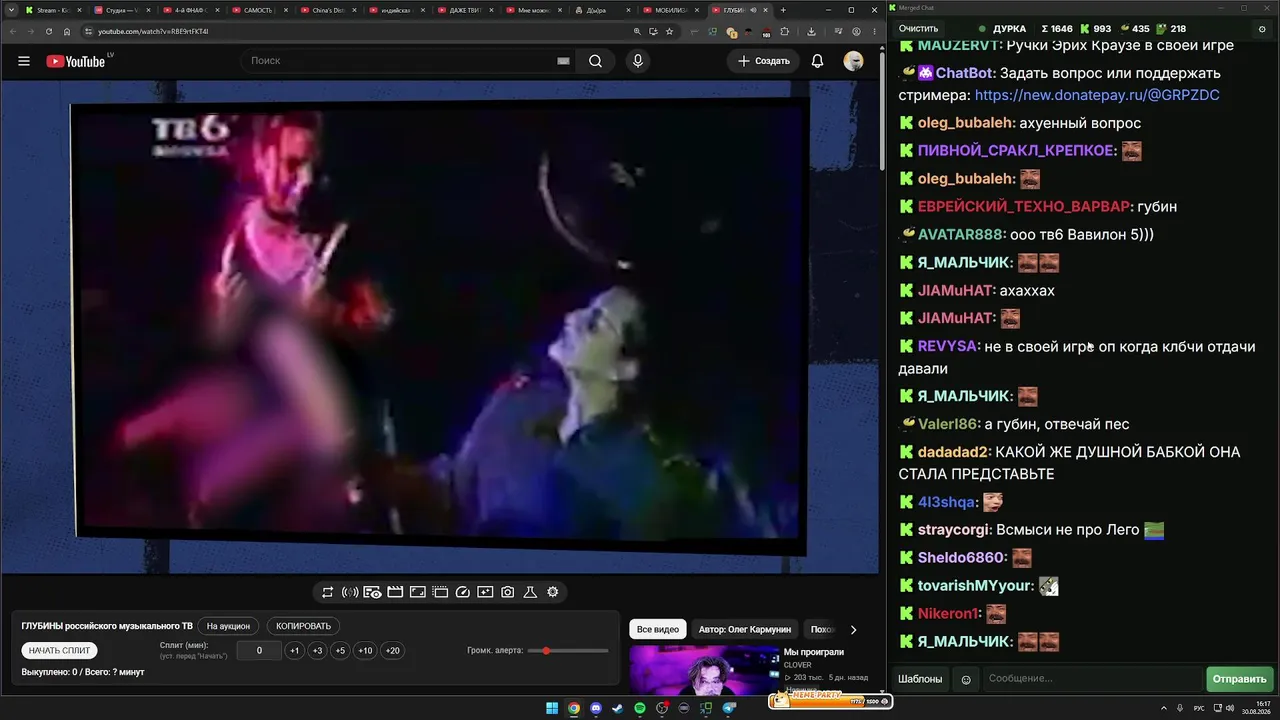This screenshot has height=720, width=1280.
Task: Switch to the МОБИЛИЗАЦИЯ browser tab
Action: [x=673, y=10]
